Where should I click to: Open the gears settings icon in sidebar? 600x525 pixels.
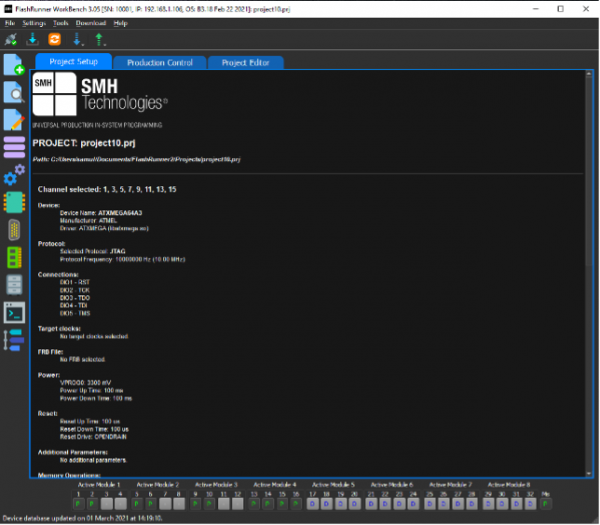(x=14, y=176)
